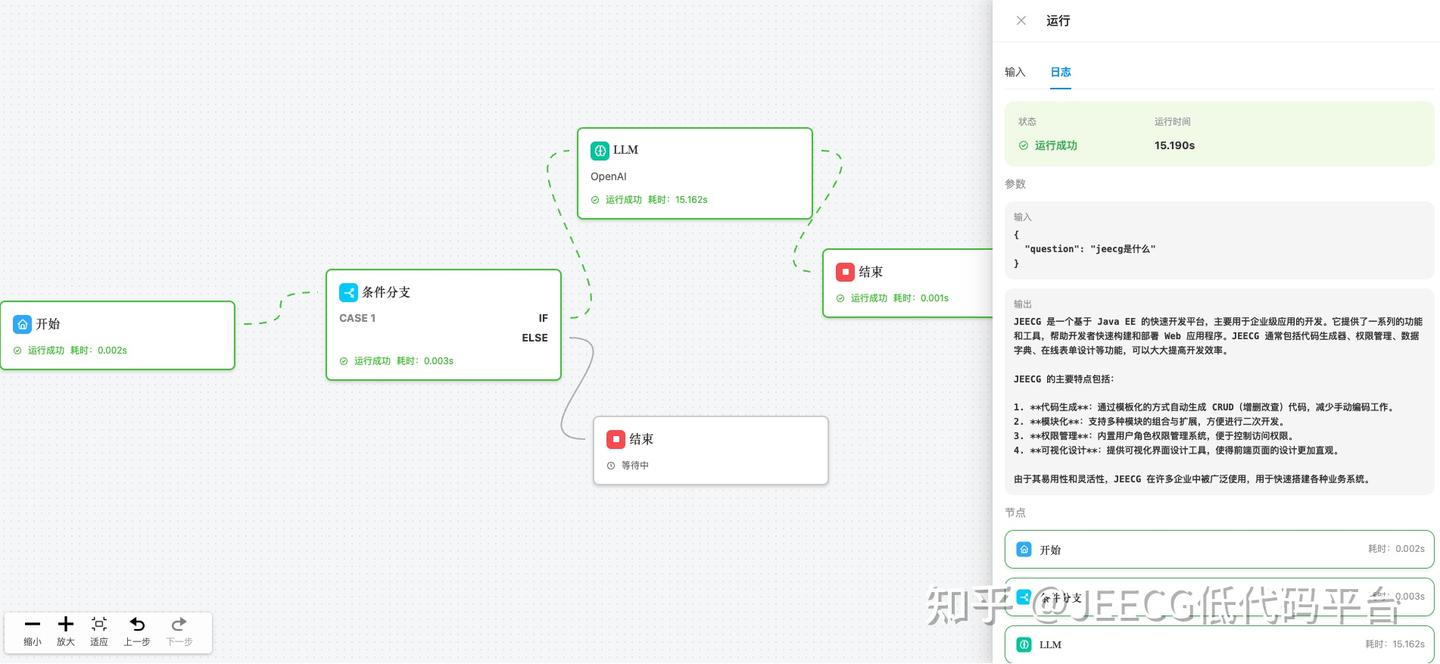1440x664 pixels.
Task: Click the ELSE branch label
Action: click(535, 338)
